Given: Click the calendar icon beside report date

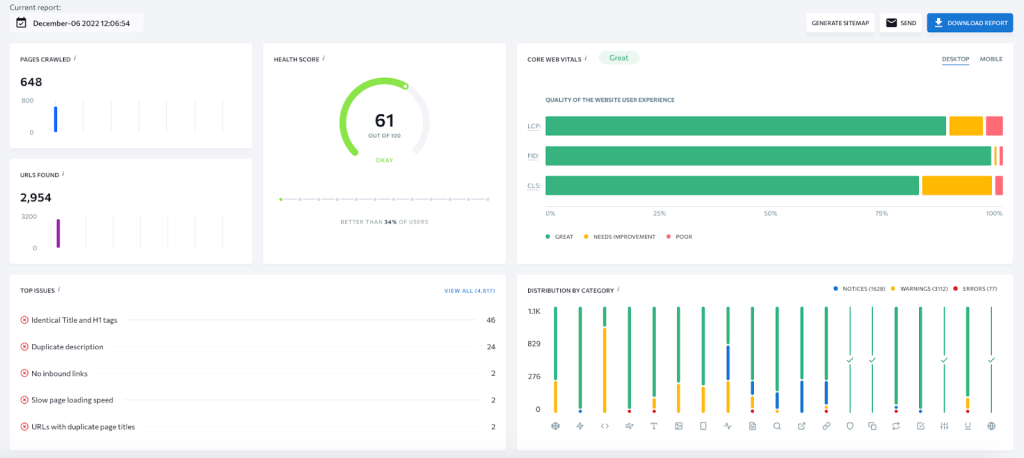Looking at the screenshot, I should coord(21,23).
